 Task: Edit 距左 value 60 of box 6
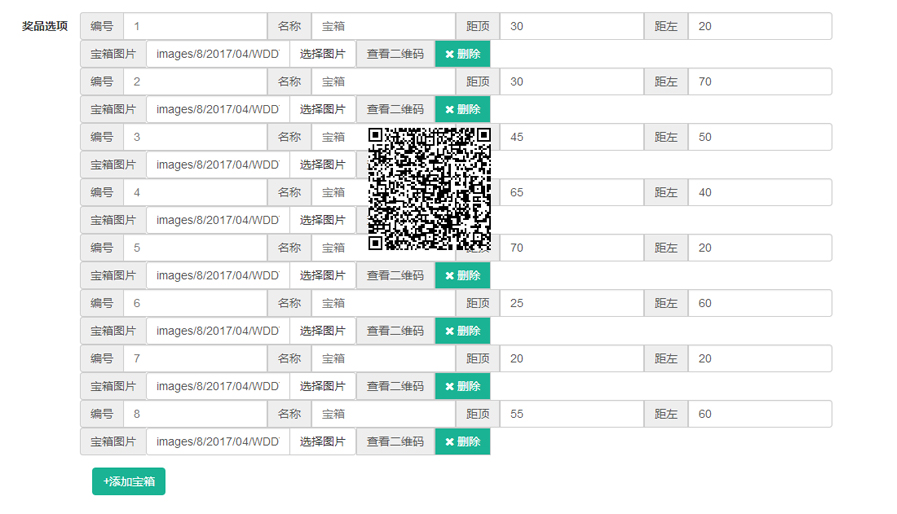[x=760, y=303]
